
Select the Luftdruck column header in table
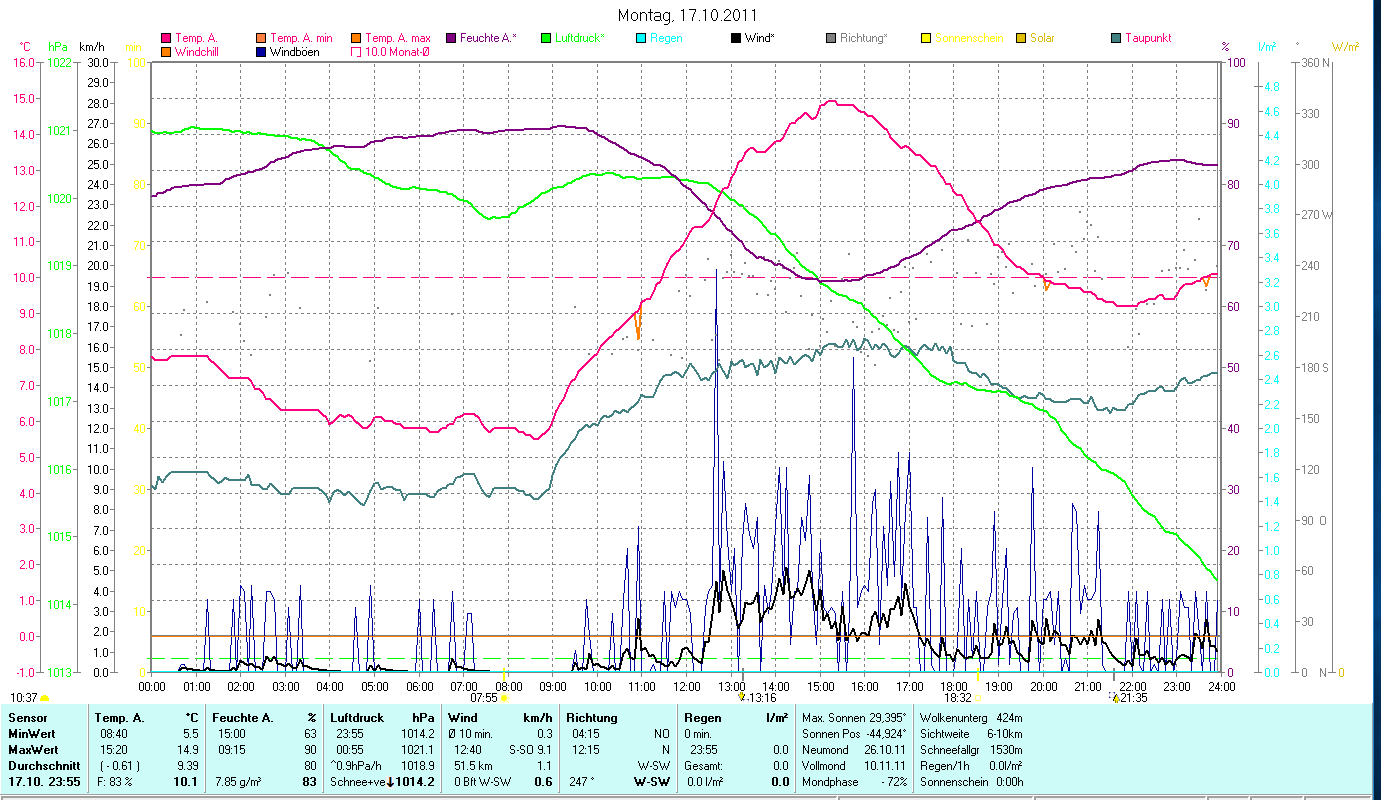[356, 718]
